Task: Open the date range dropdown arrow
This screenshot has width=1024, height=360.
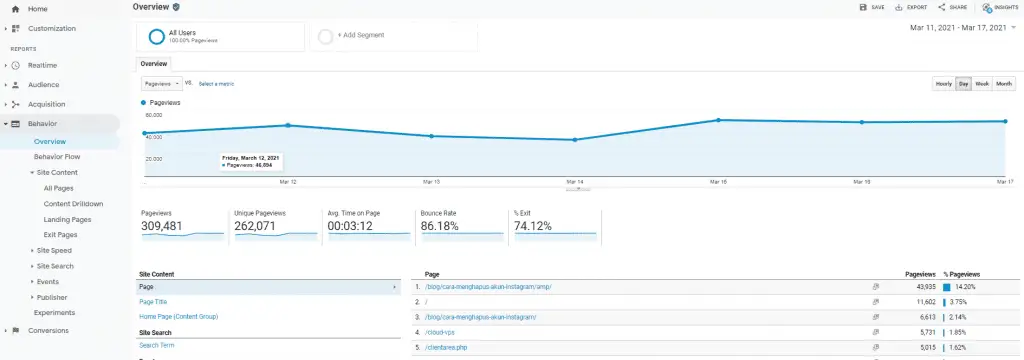Action: pos(1014,28)
